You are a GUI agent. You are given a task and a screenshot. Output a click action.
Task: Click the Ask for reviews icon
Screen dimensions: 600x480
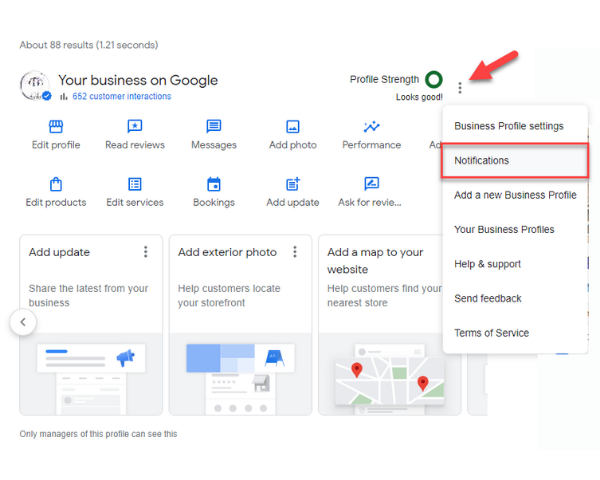(x=372, y=184)
